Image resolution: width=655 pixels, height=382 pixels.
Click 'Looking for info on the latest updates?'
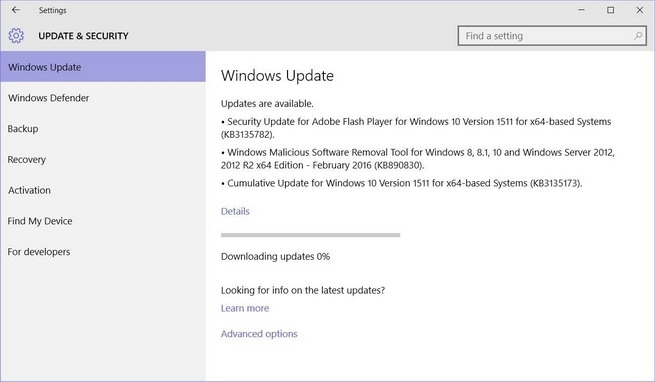tap(303, 290)
